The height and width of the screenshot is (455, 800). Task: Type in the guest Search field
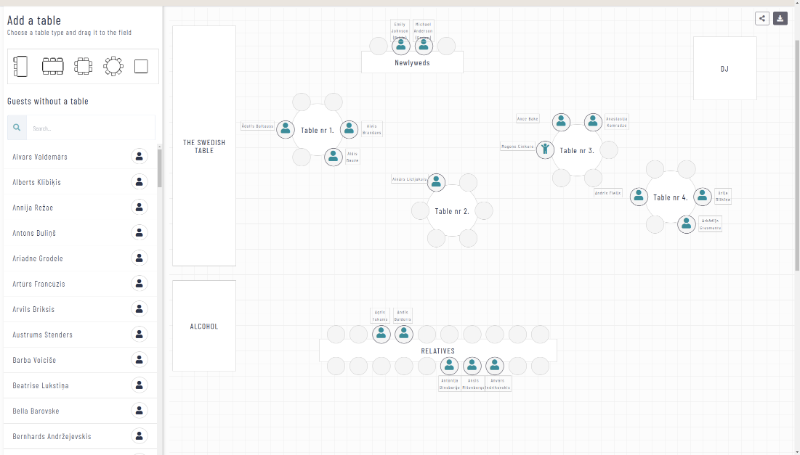coord(90,128)
